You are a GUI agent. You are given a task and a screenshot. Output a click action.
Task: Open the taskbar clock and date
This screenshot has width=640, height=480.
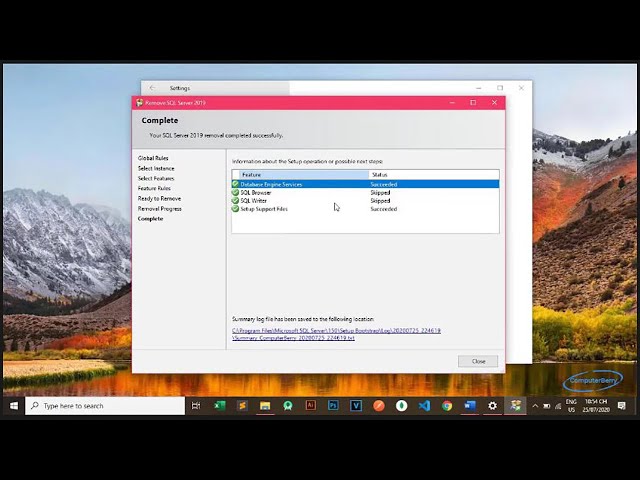[x=596, y=406]
